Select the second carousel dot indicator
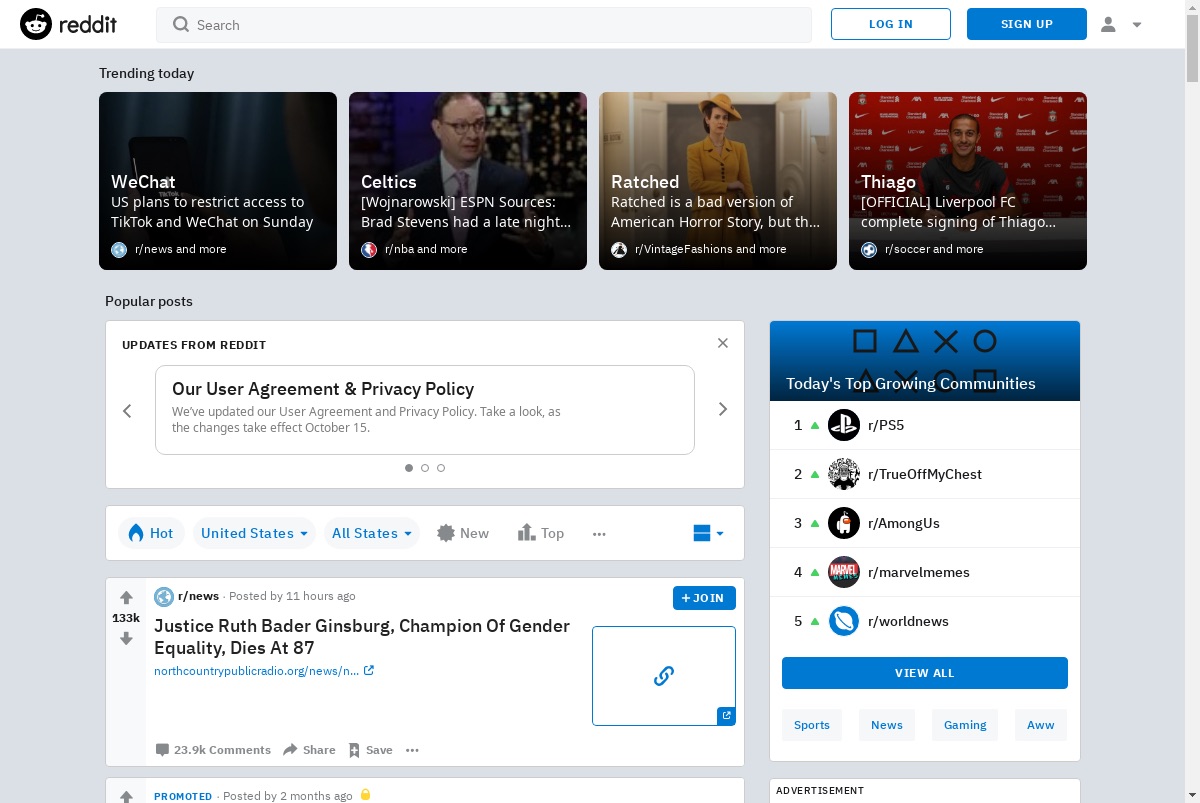 tap(425, 468)
